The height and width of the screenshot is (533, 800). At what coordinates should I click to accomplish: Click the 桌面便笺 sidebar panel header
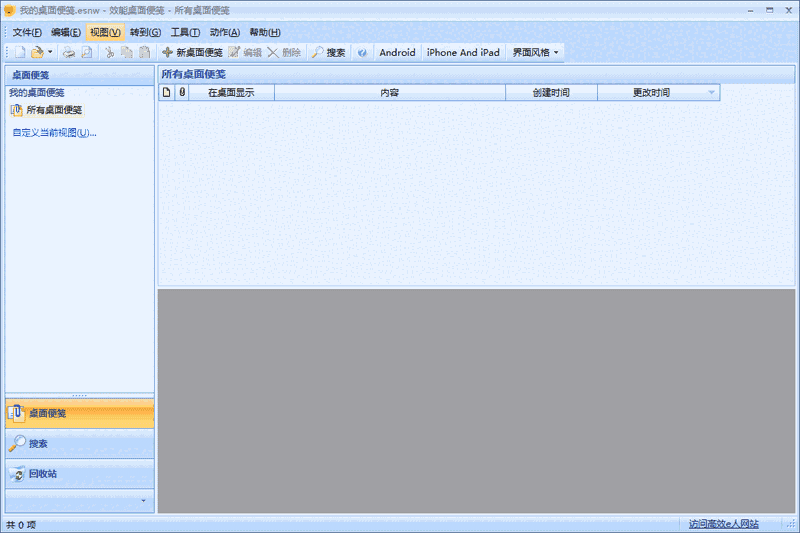(x=80, y=75)
